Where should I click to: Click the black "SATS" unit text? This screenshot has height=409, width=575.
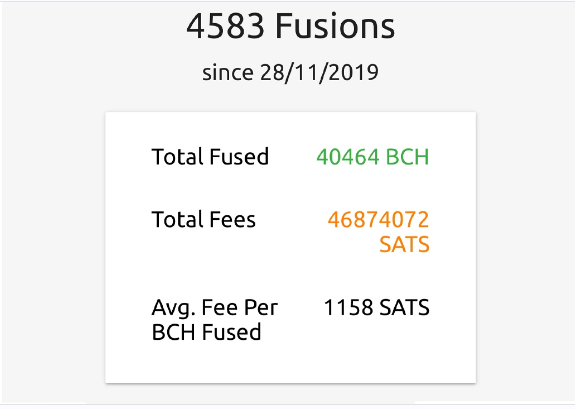[404, 307]
